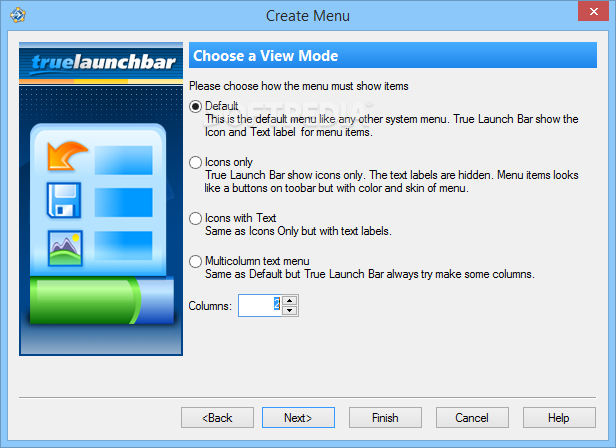
Task: Click 'Same as Icons Only but with text labels' text
Action: (x=298, y=231)
